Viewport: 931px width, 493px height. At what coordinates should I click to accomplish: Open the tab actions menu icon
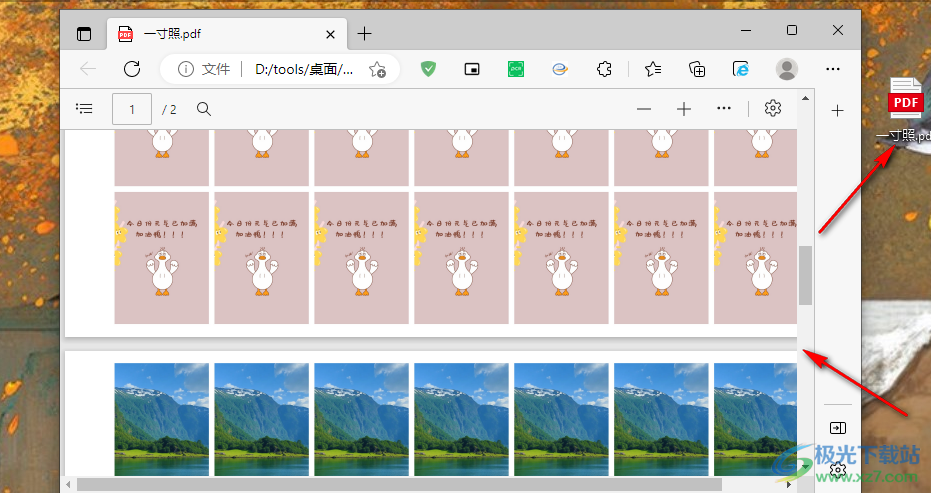click(84, 34)
